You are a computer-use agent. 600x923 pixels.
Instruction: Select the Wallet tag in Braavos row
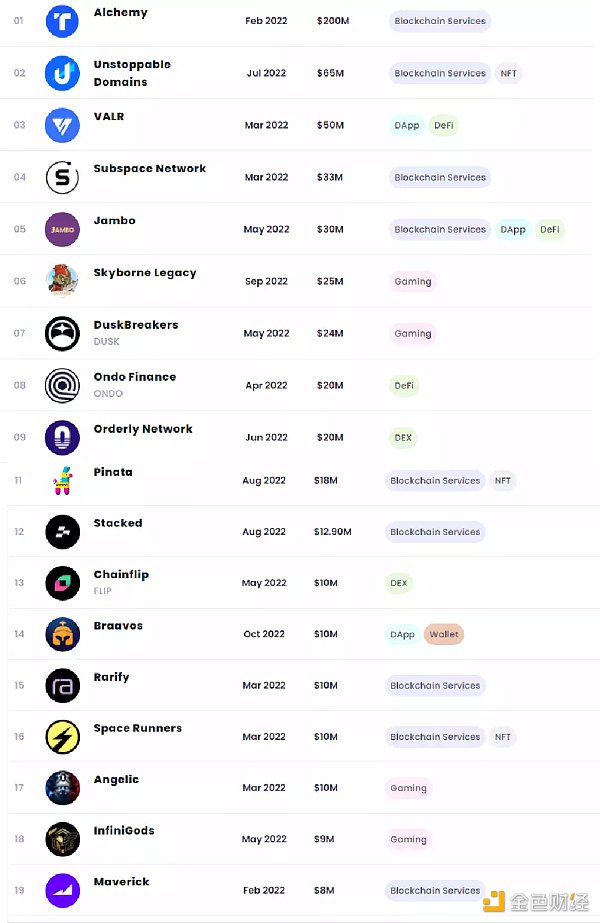tap(443, 634)
